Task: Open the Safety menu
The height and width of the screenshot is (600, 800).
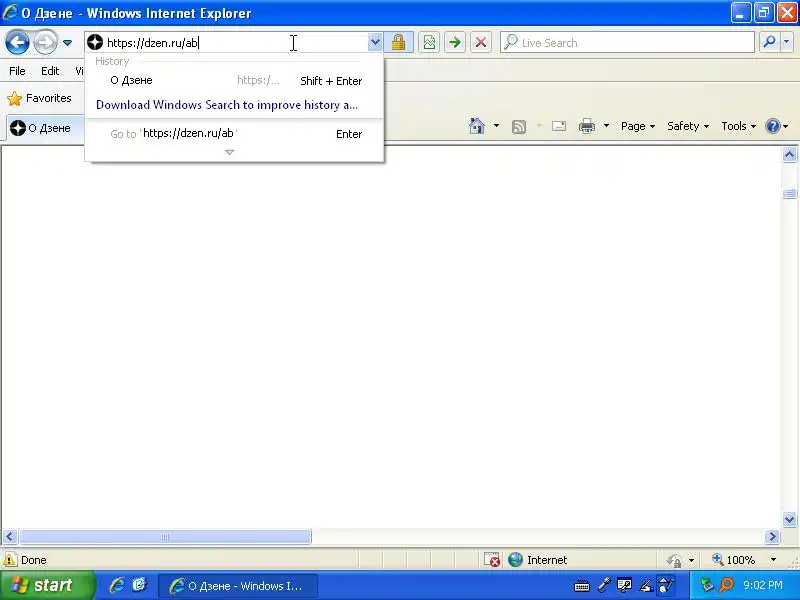Action: point(688,126)
